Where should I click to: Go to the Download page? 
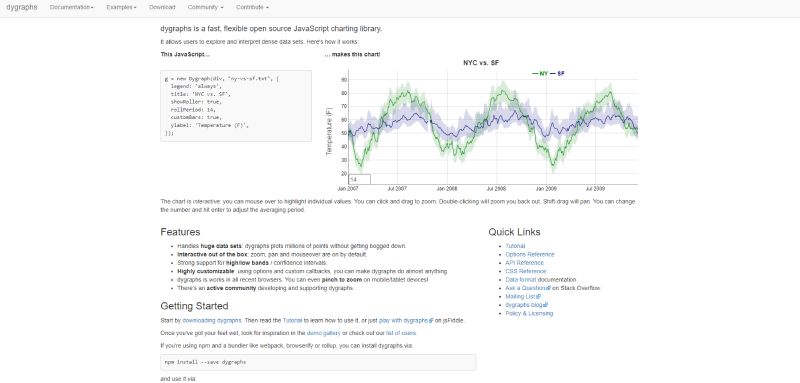click(162, 8)
